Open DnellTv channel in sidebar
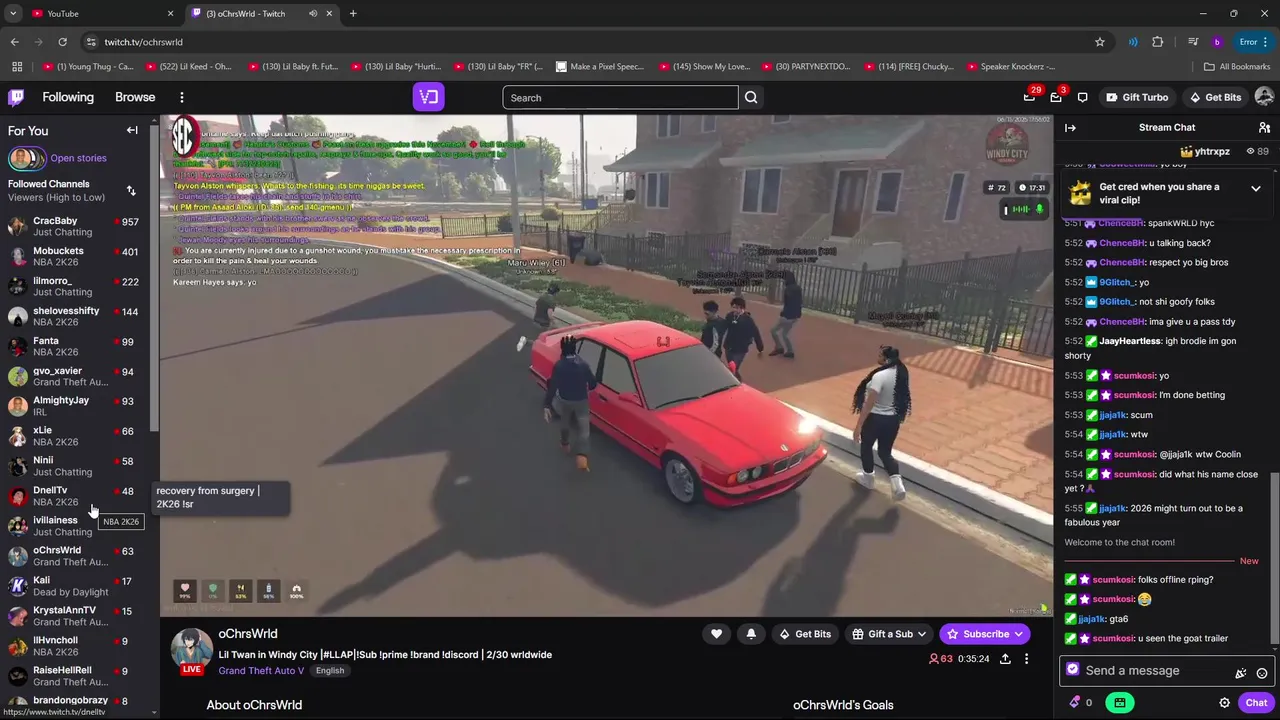 coord(76,496)
